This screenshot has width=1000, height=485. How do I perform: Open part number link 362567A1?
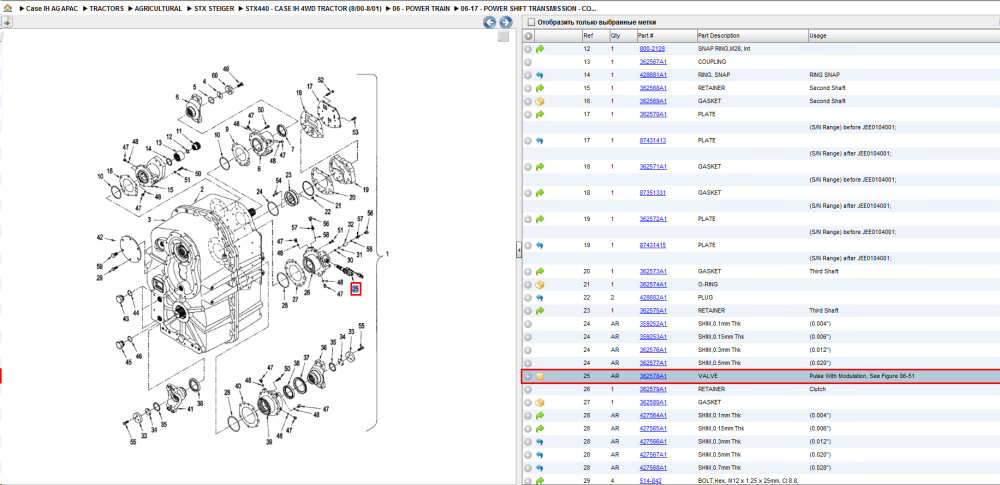(x=652, y=62)
